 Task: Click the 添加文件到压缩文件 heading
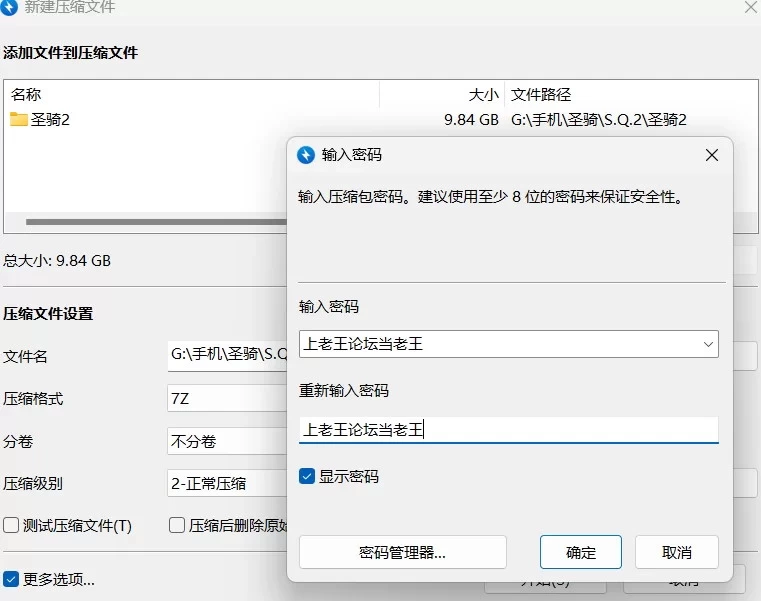[70, 52]
